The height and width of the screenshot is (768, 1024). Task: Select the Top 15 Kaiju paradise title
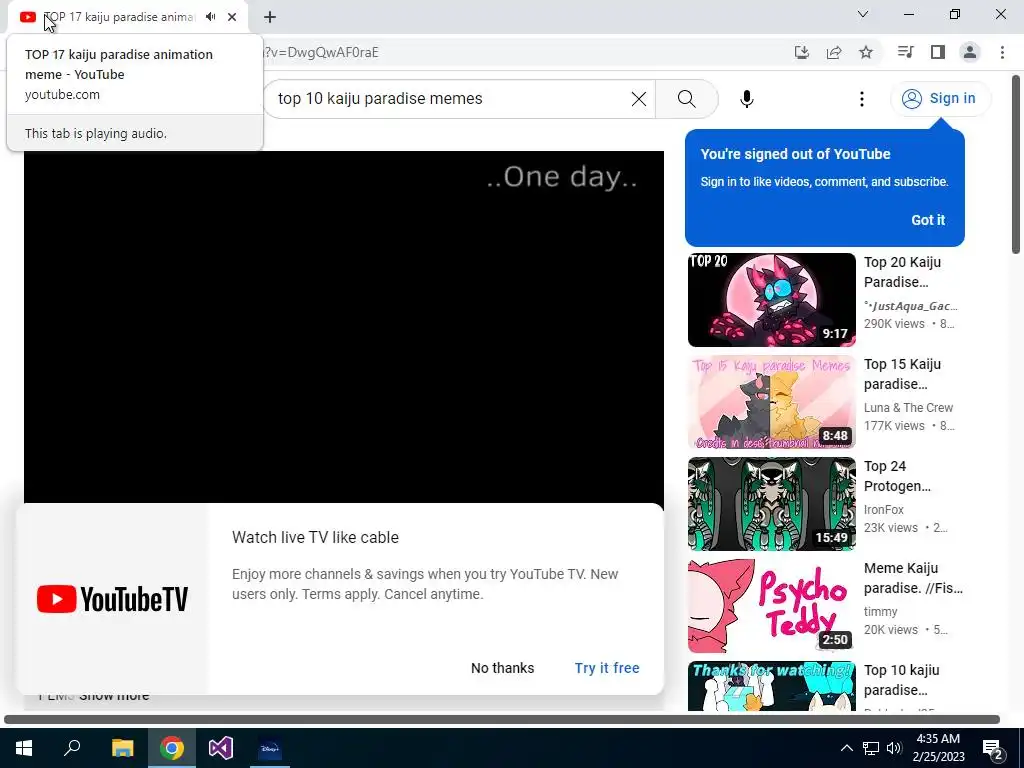click(903, 374)
